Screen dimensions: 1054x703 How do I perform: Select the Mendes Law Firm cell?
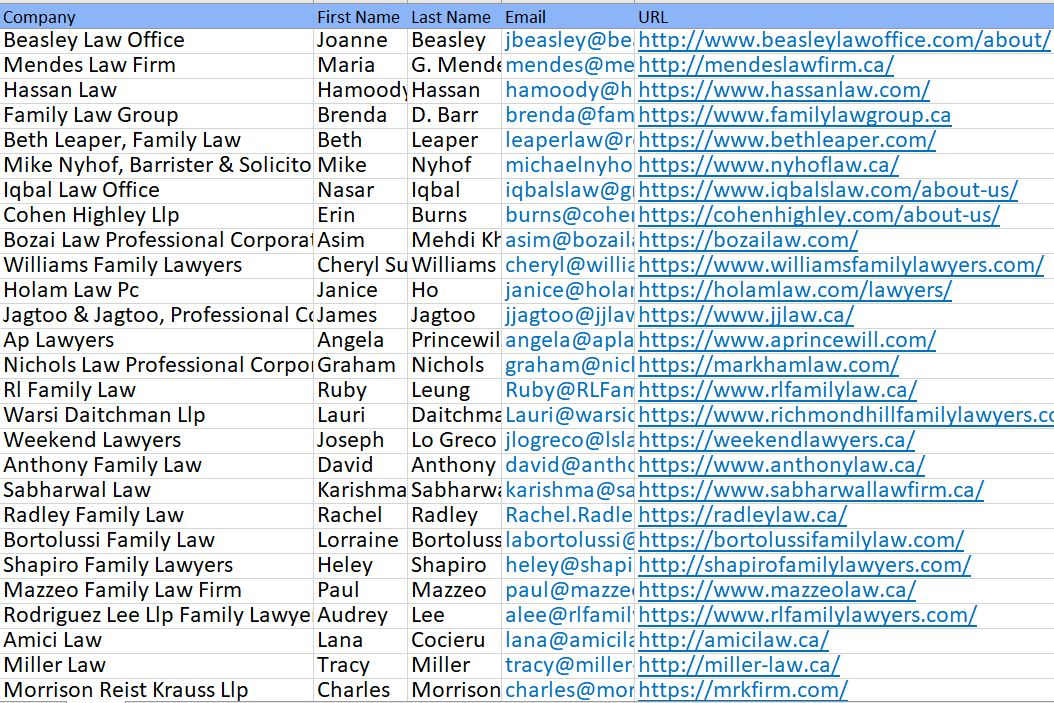click(x=157, y=65)
